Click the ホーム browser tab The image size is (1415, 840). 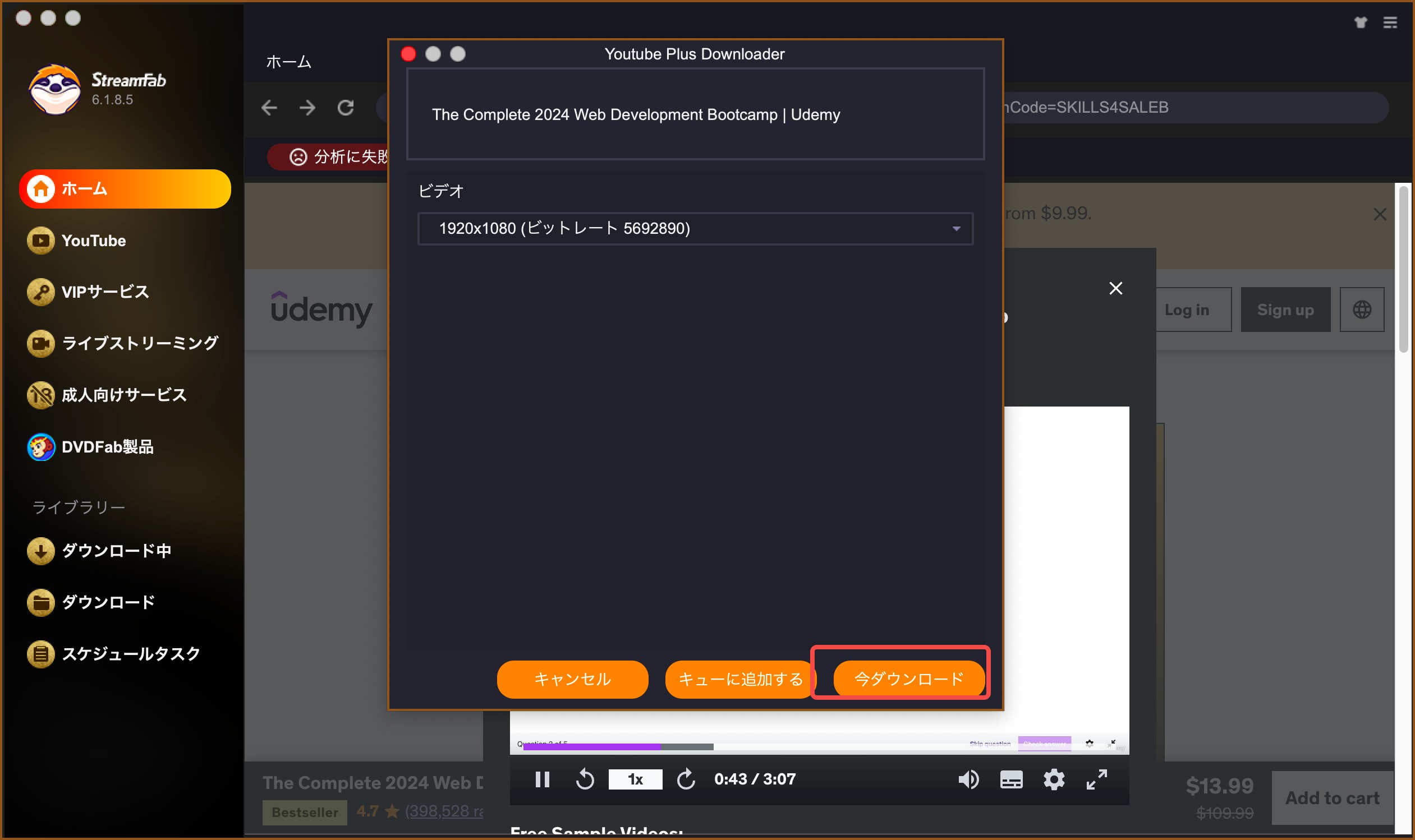tap(289, 62)
